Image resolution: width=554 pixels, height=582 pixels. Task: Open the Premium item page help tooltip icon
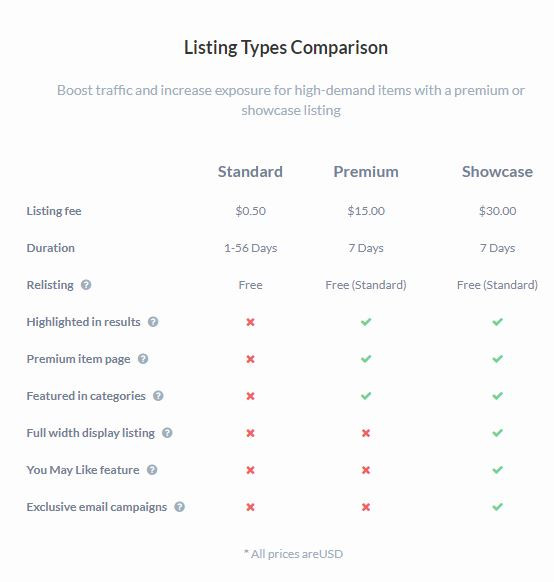[x=143, y=359]
